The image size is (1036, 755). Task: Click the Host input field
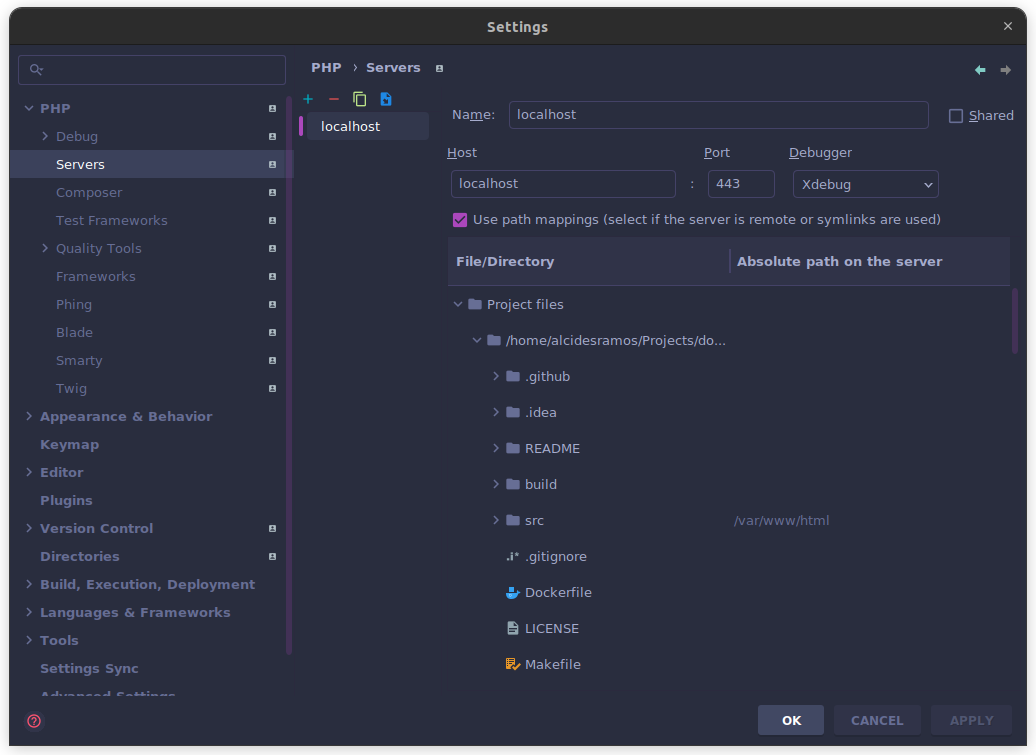click(x=563, y=184)
